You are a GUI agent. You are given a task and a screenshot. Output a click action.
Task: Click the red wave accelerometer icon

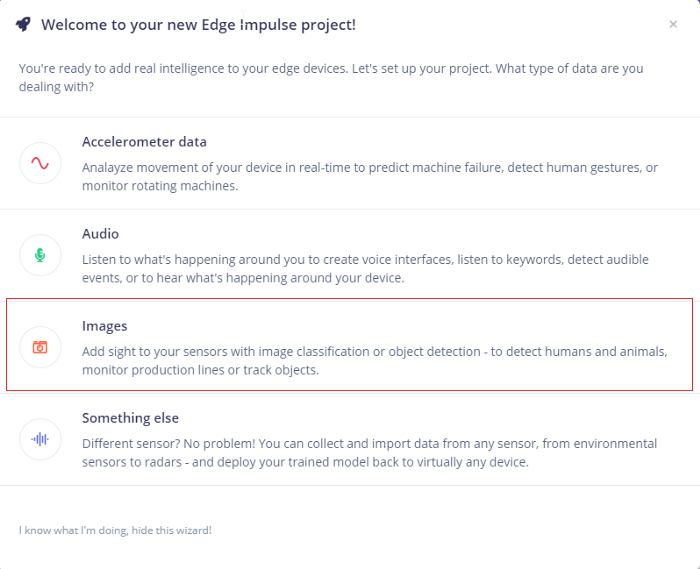point(40,163)
